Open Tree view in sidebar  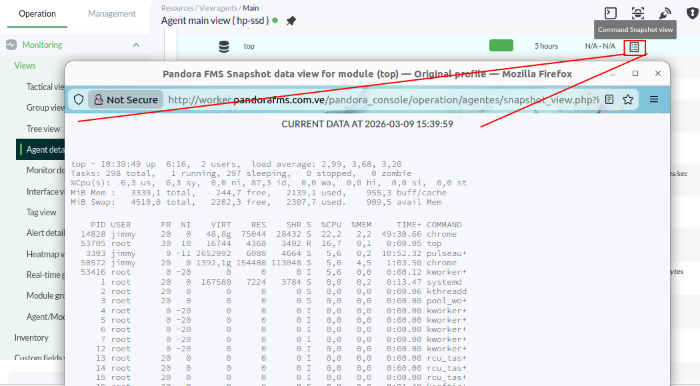tap(43, 129)
